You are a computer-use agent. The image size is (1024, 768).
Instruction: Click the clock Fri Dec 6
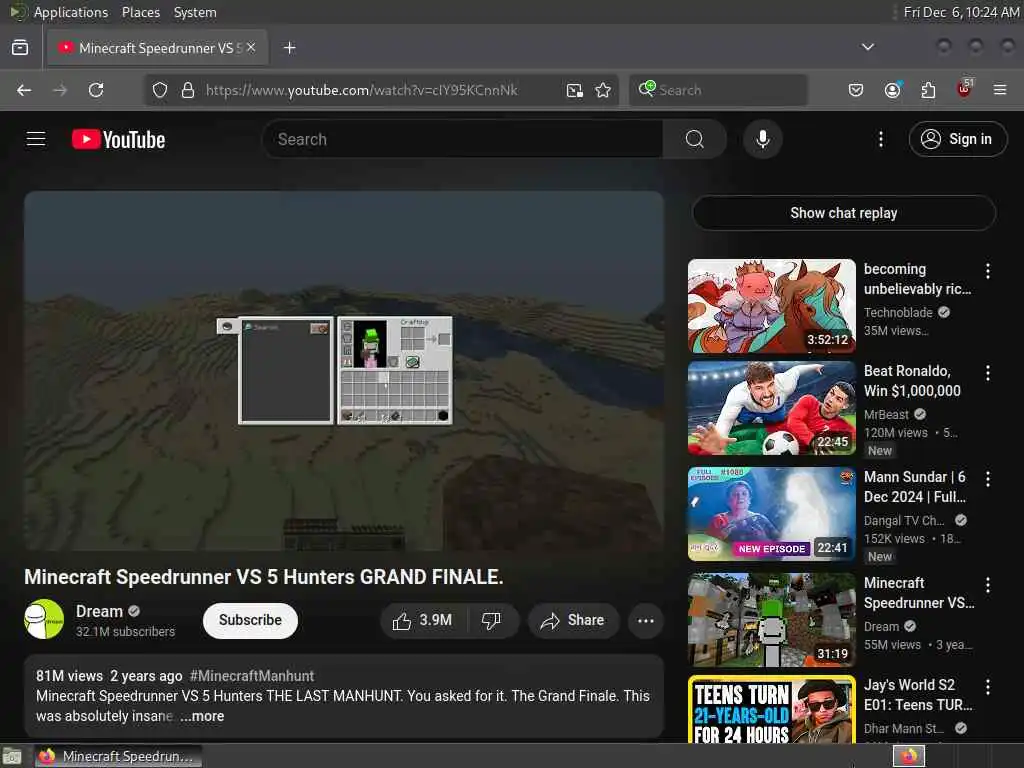[x=961, y=12]
